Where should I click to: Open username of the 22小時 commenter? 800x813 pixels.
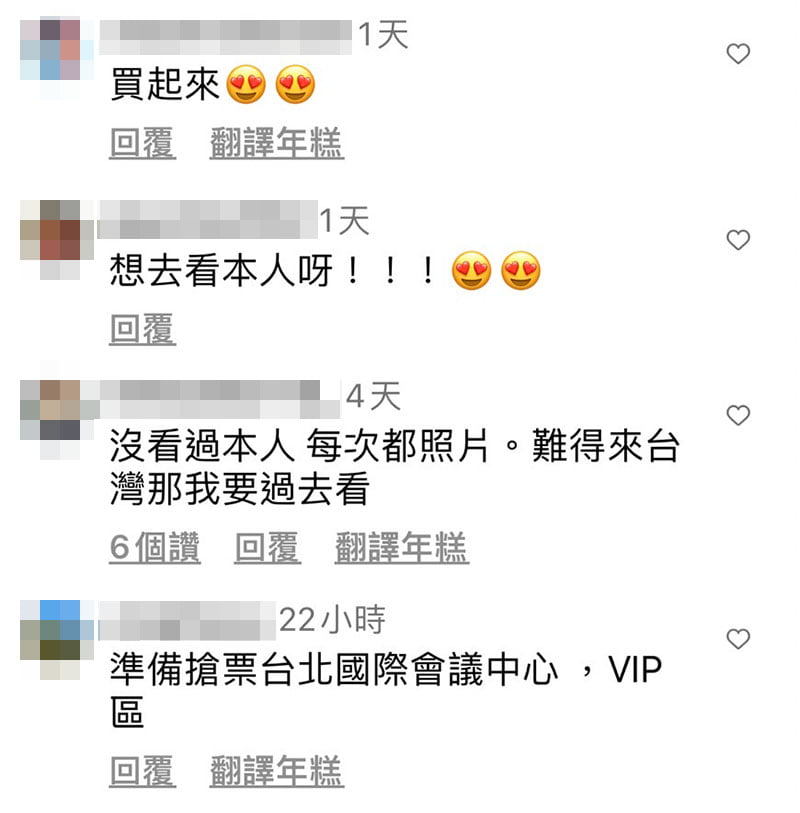pos(187,621)
